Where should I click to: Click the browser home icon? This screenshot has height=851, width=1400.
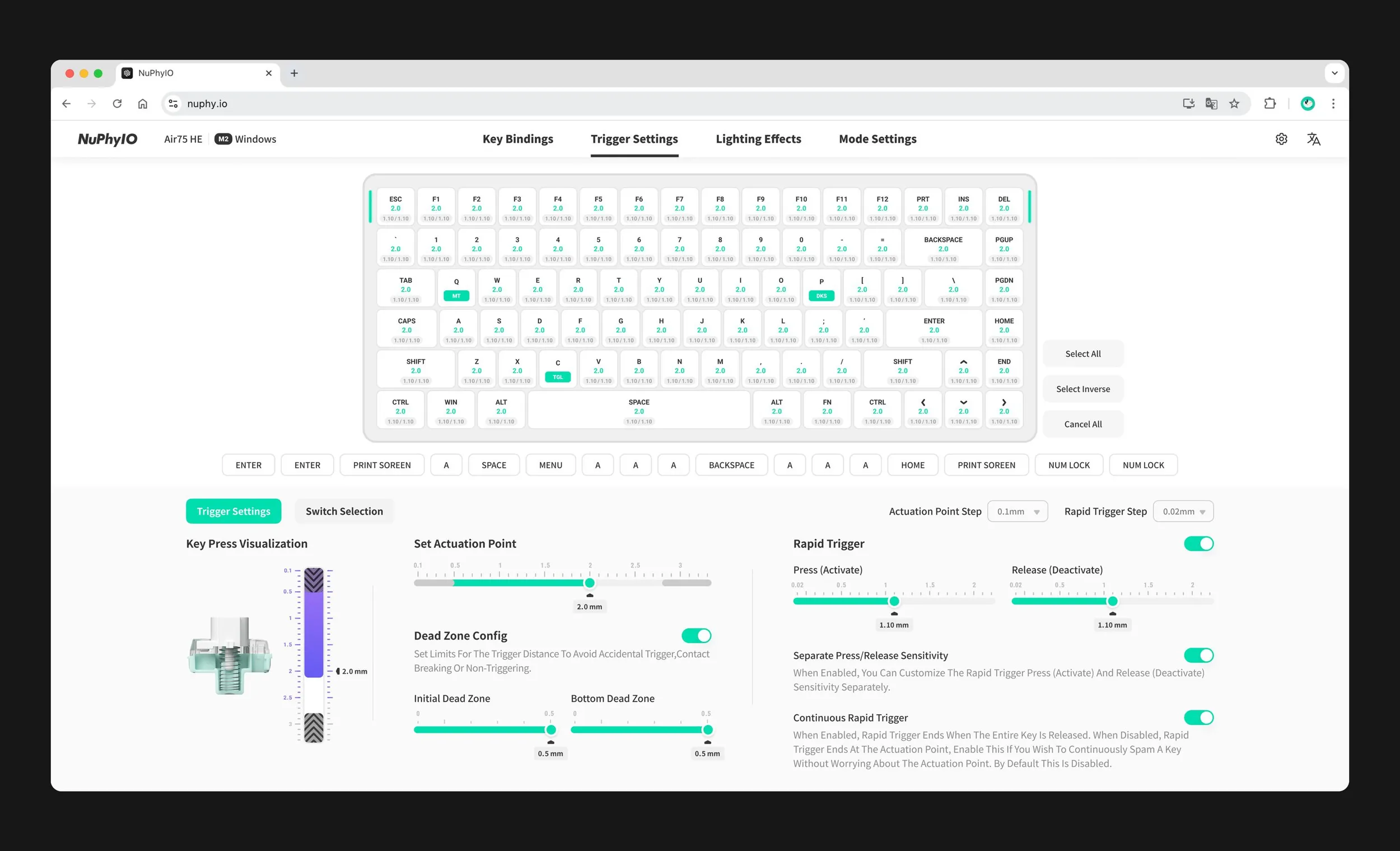(x=143, y=104)
